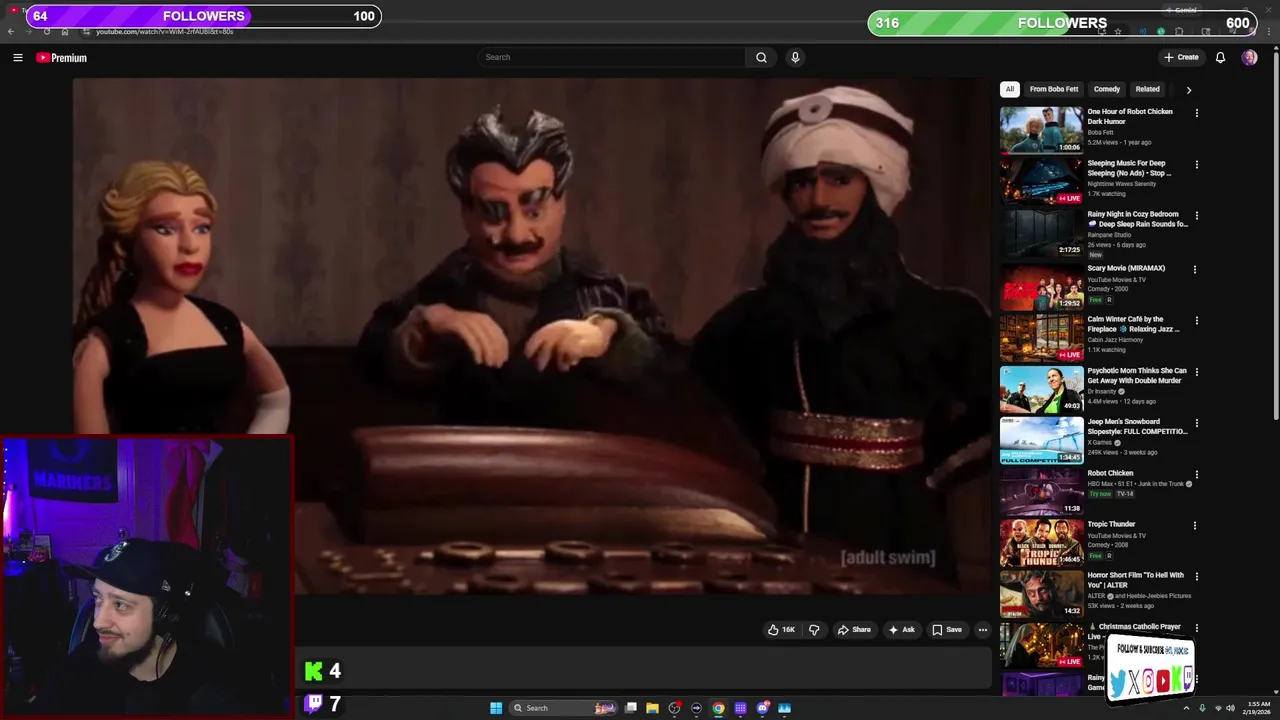Open Jeep Men's Snowboard Slopestyle thumbnail
The height and width of the screenshot is (720, 1280).
pos(1041,440)
